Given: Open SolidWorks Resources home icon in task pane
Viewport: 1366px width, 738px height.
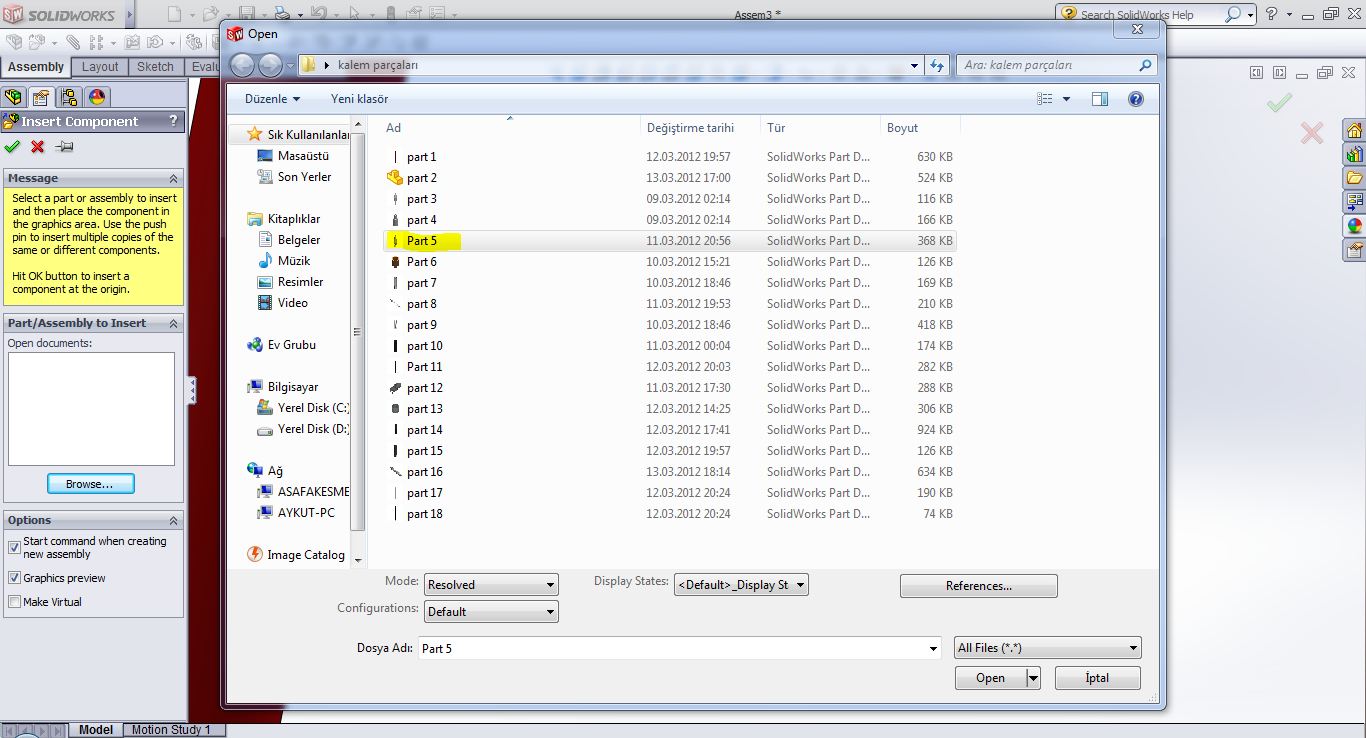Looking at the screenshot, I should tap(1354, 131).
